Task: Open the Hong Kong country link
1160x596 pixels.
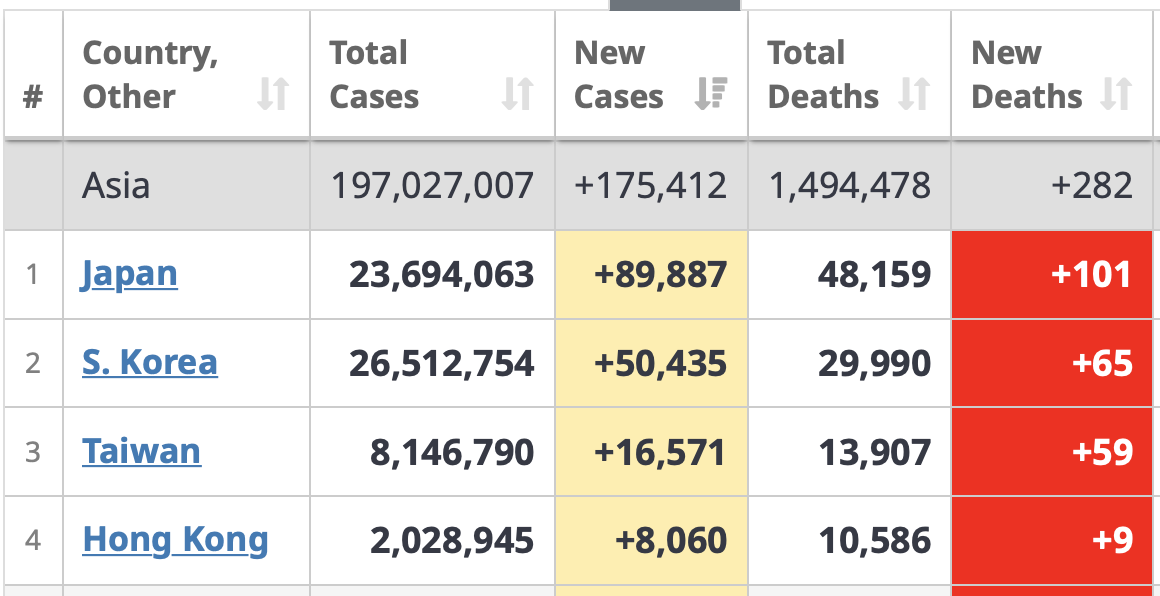Action: point(176,540)
